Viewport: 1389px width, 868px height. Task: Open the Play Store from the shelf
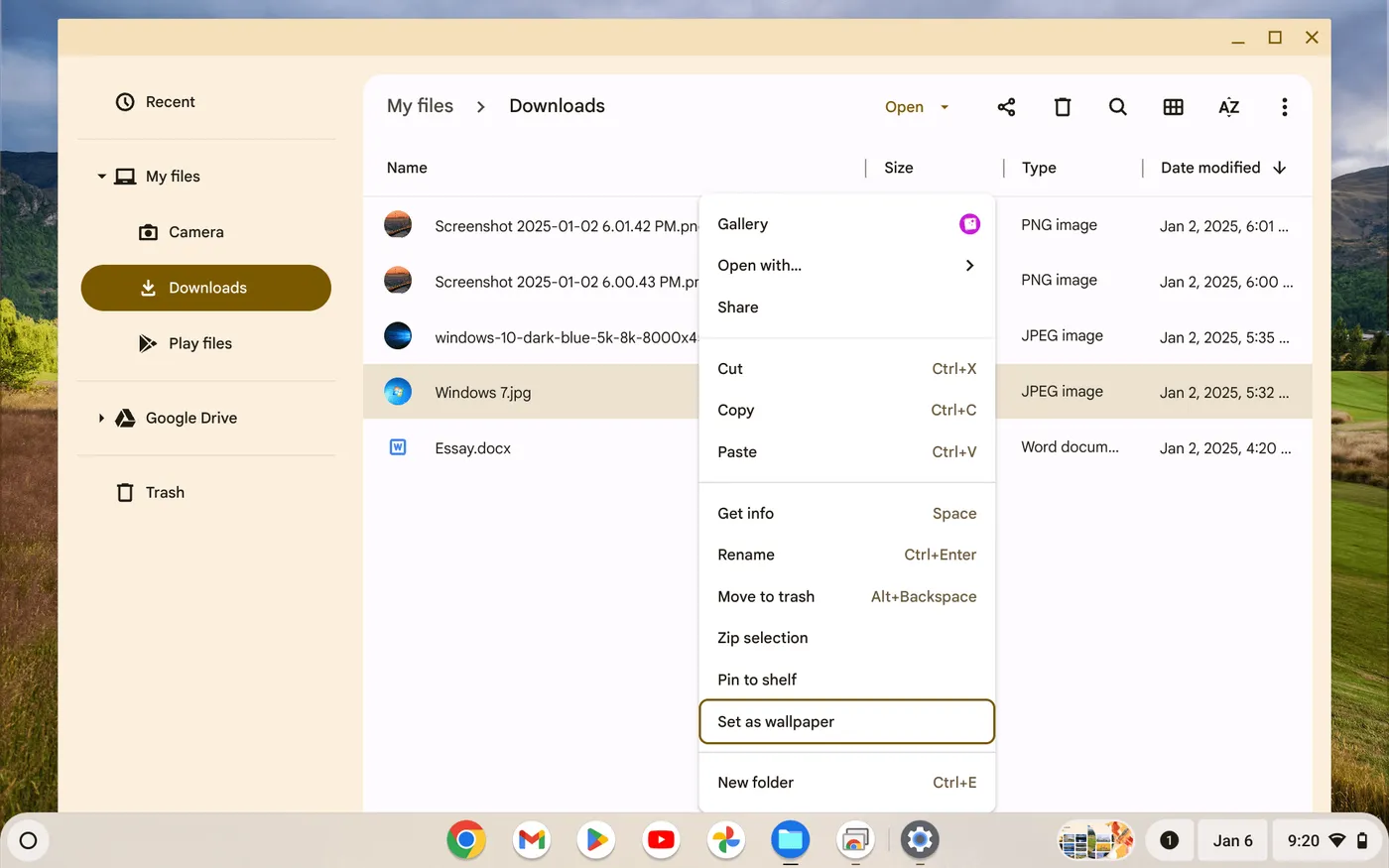(596, 840)
